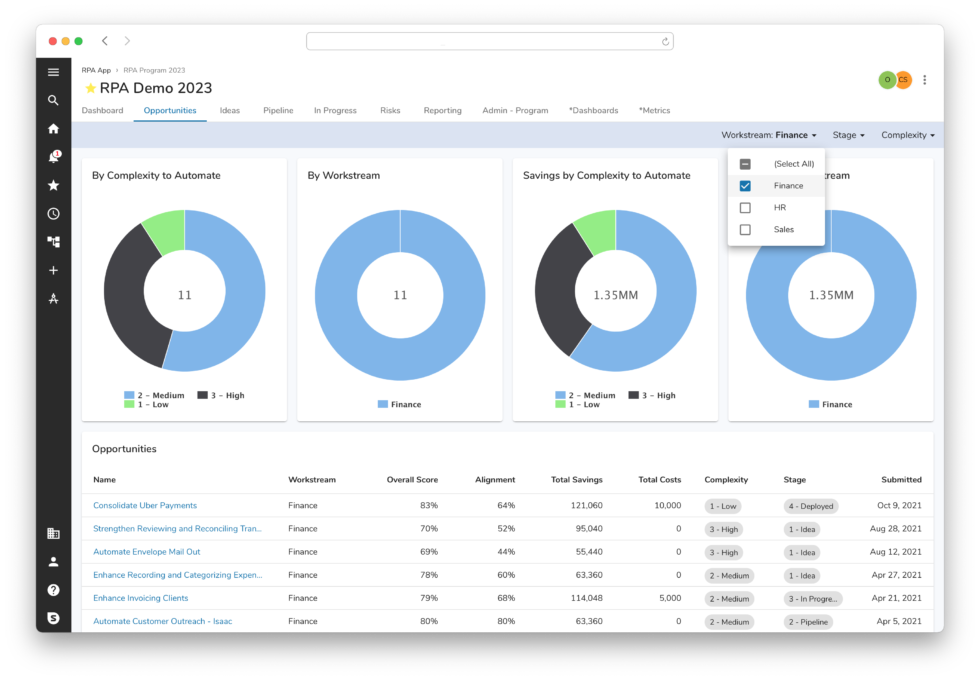Open favorites star in sidebar
980x680 pixels.
pyautogui.click(x=53, y=185)
